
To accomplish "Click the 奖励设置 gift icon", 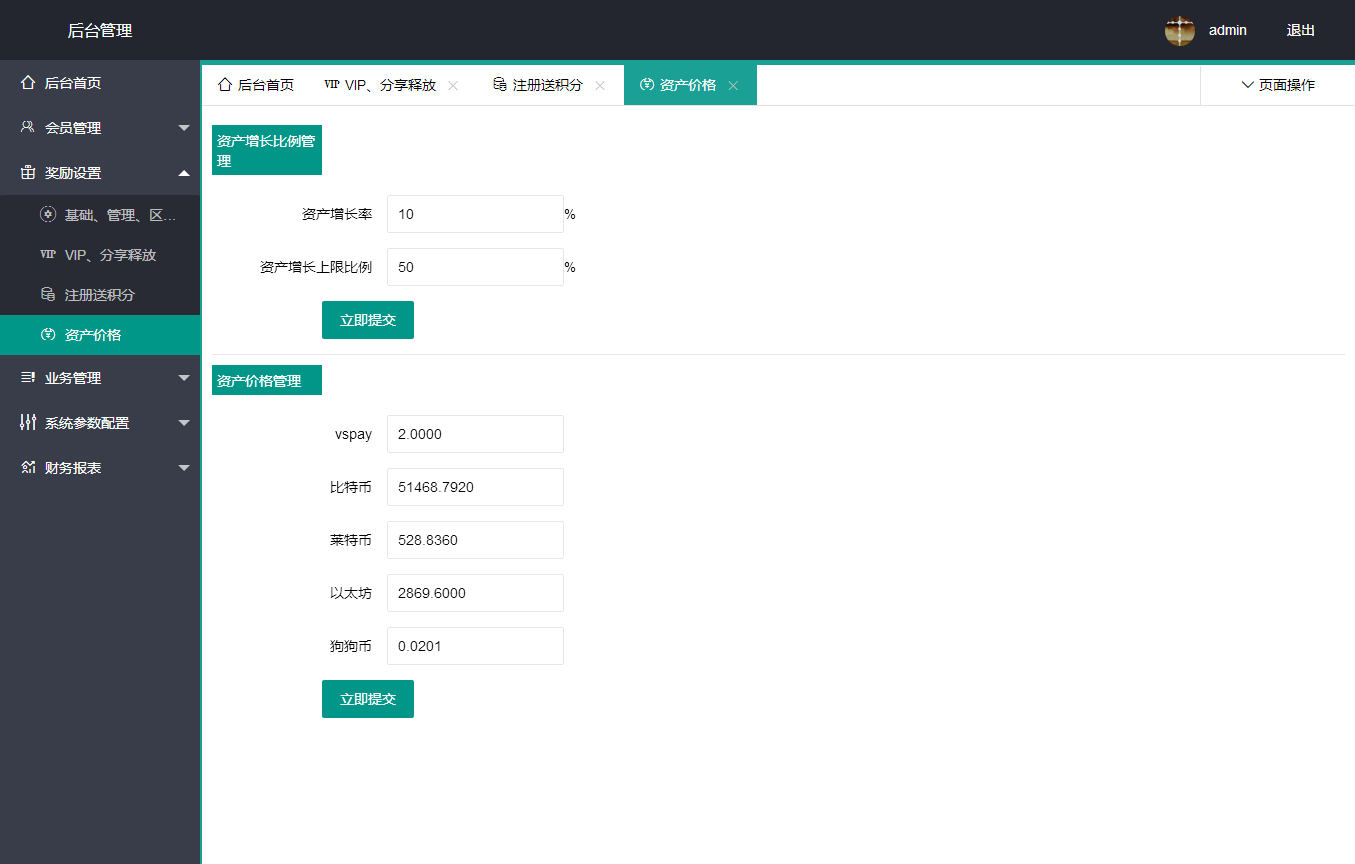I will pyautogui.click(x=28, y=173).
